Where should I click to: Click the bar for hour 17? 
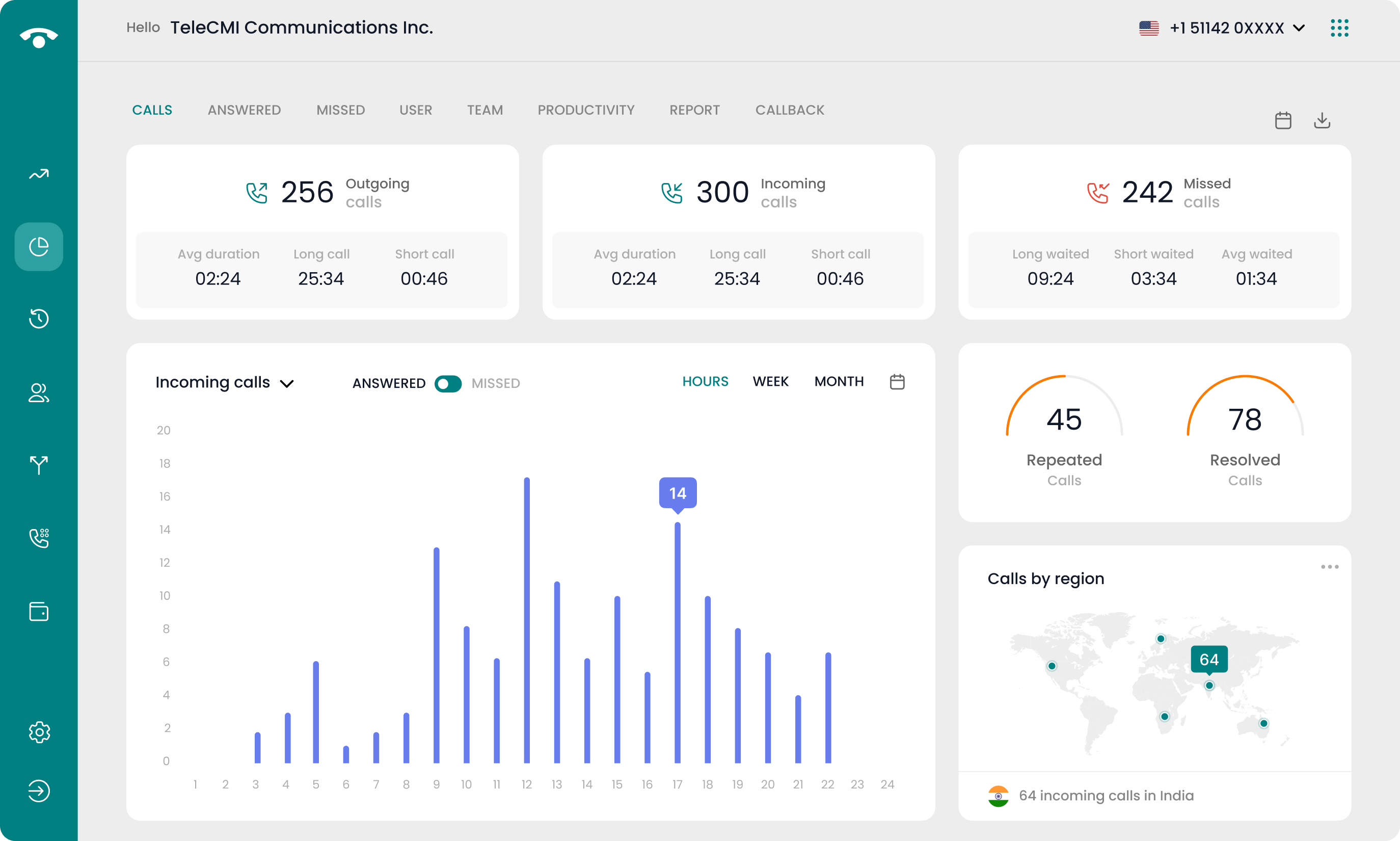[678, 643]
